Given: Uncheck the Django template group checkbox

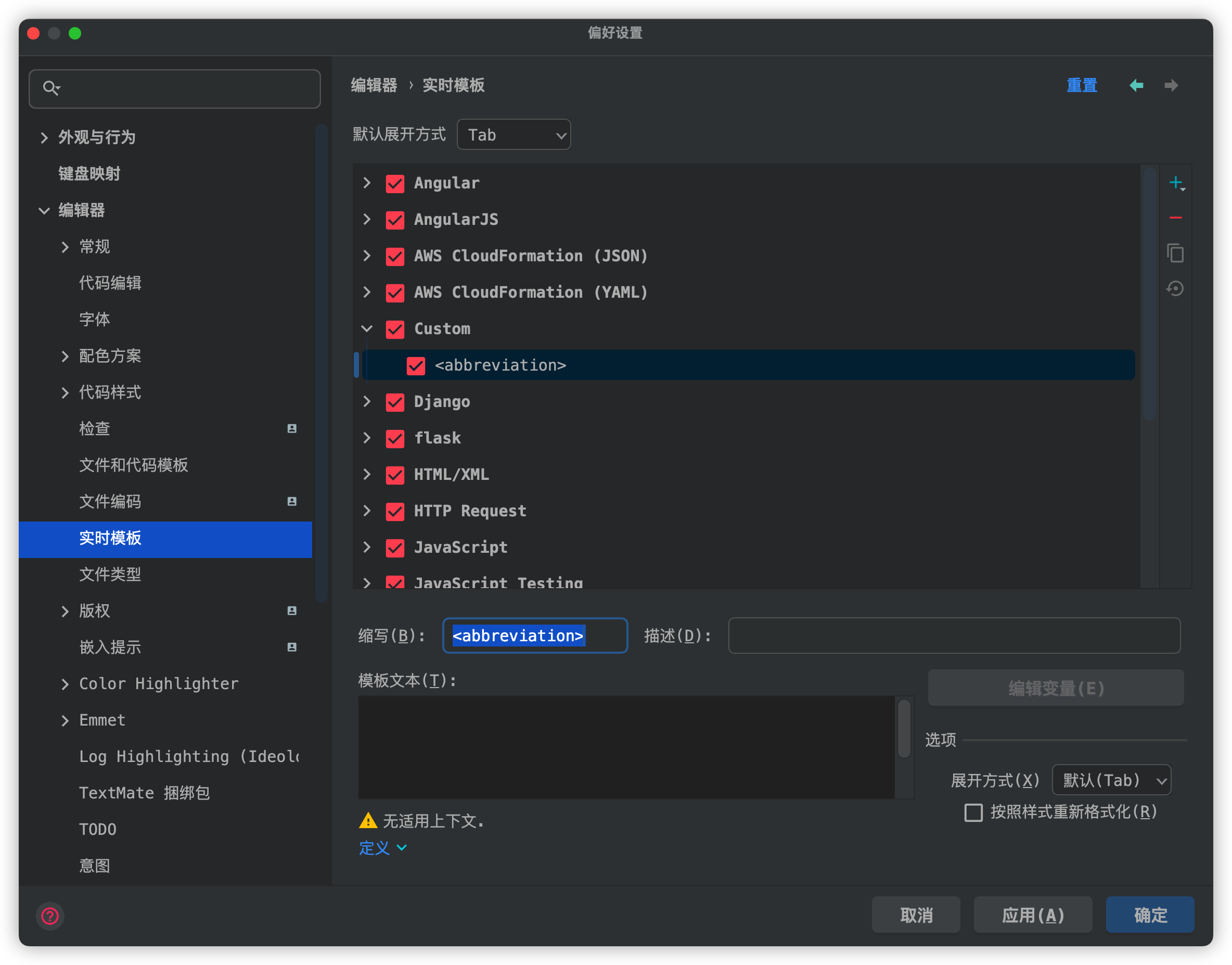Looking at the screenshot, I should click(x=395, y=402).
